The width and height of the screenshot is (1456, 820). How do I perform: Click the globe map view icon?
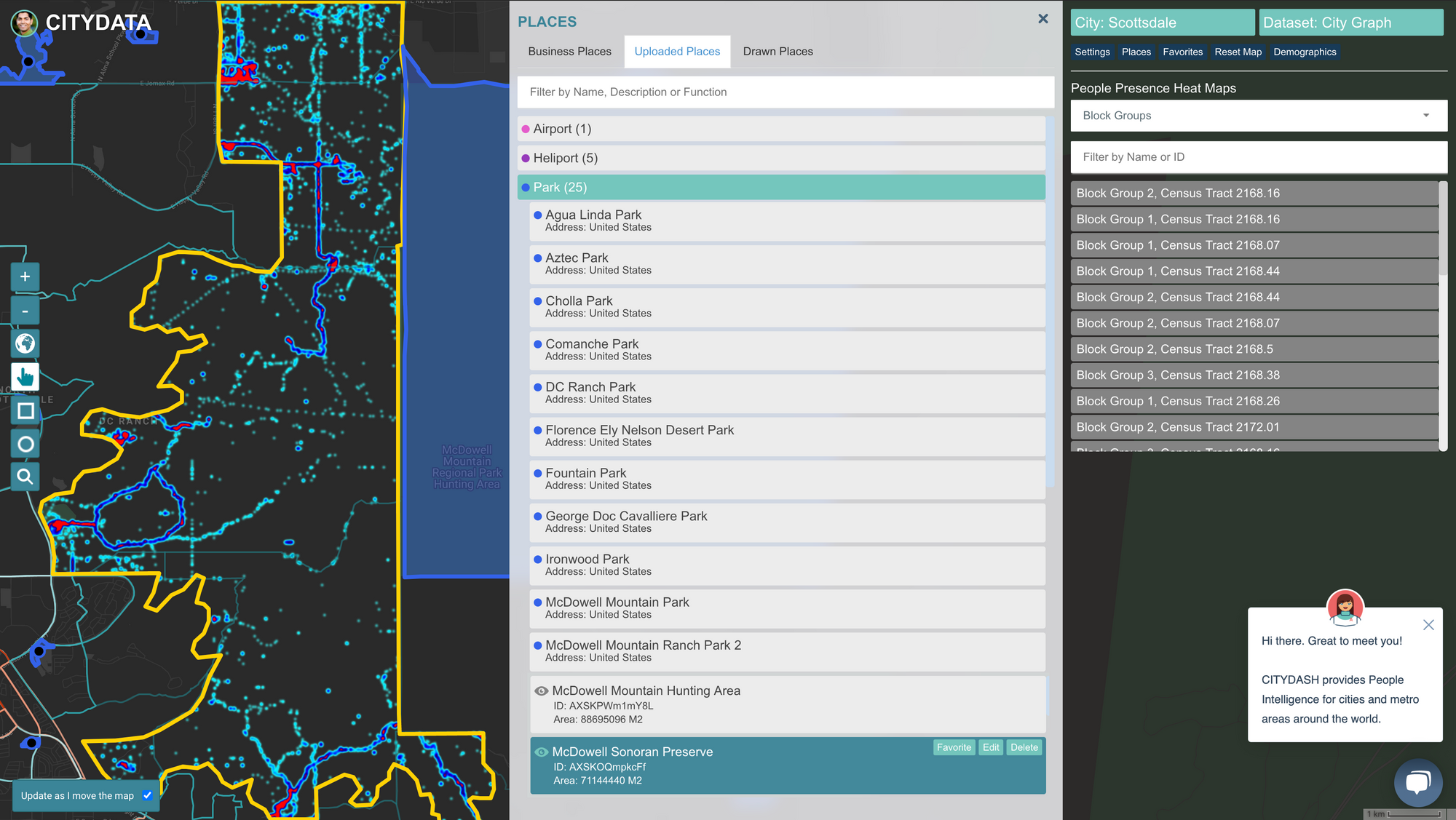25,343
